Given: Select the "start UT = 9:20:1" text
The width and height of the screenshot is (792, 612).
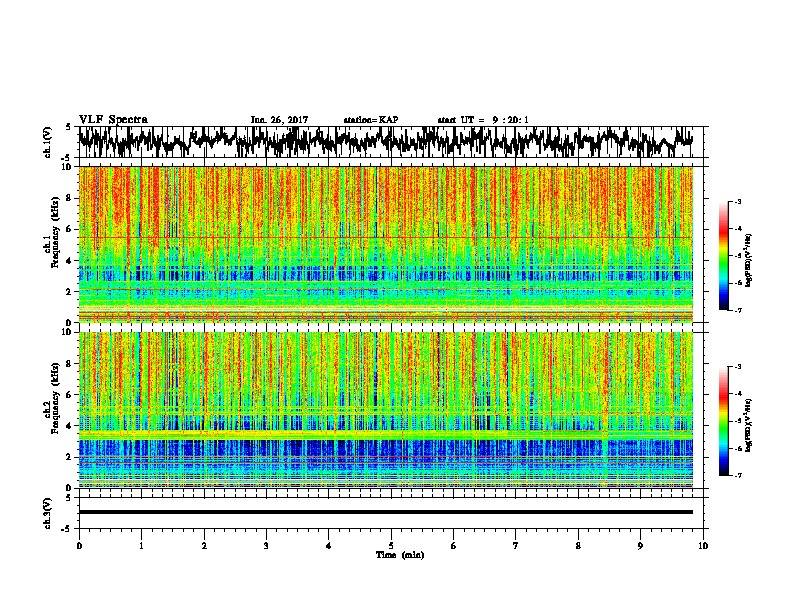Looking at the screenshot, I should (483, 120).
